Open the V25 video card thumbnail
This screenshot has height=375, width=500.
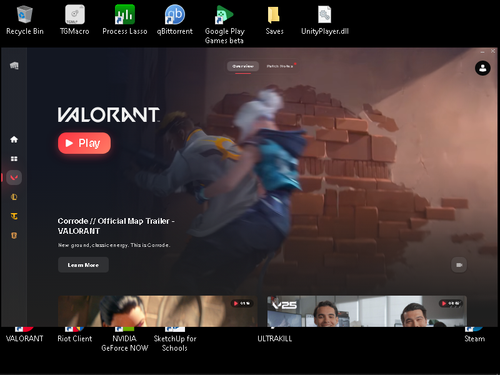click(367, 311)
